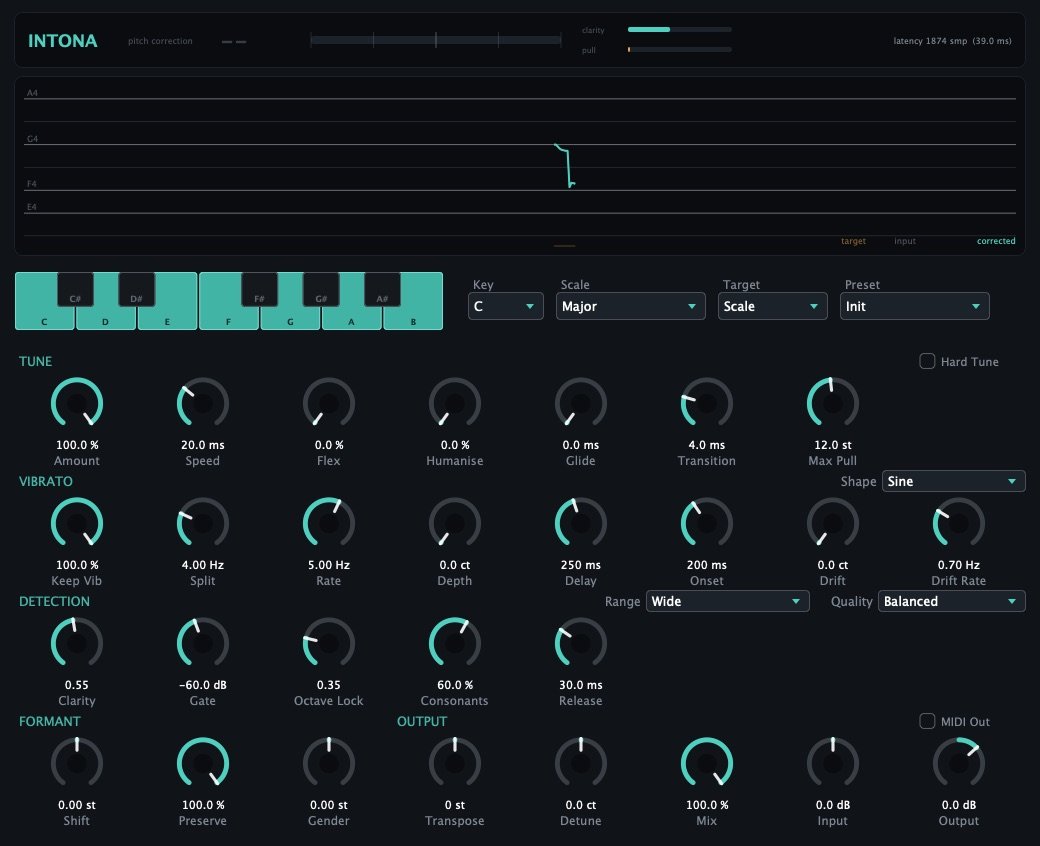Click the Tune Amount knob
The image size is (1040, 846).
pyautogui.click(x=77, y=402)
